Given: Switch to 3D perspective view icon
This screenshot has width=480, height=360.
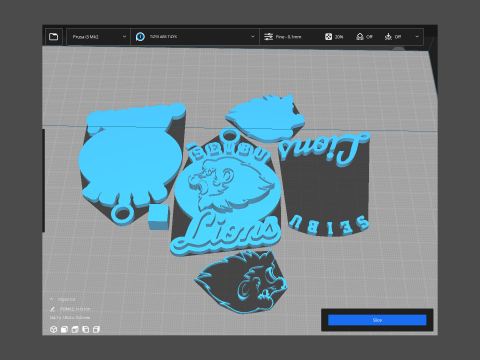Looking at the screenshot, I should point(53,329).
